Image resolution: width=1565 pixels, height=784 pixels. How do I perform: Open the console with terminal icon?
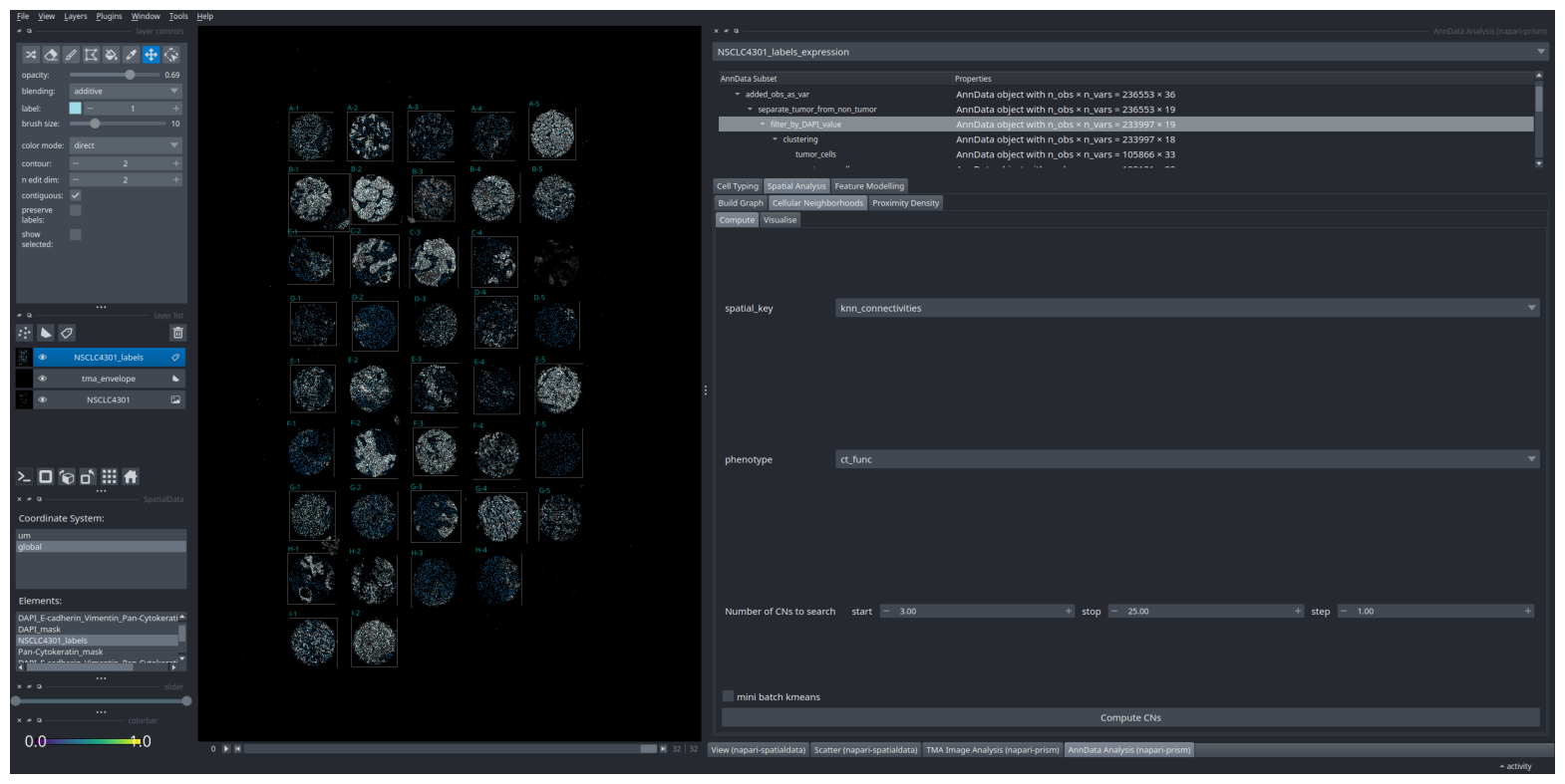tap(24, 477)
